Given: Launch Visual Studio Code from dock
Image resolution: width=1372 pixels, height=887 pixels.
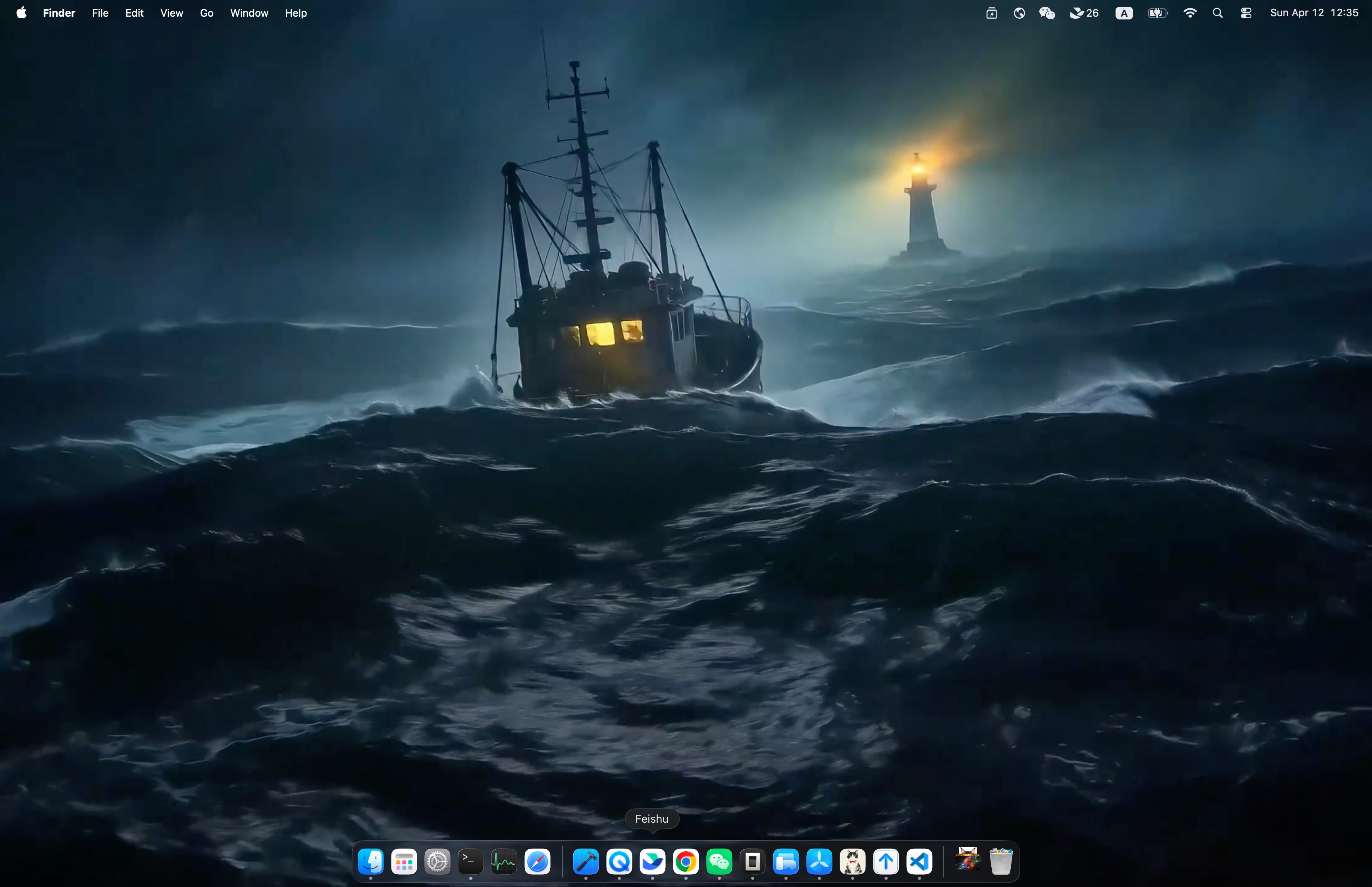Looking at the screenshot, I should click(919, 862).
